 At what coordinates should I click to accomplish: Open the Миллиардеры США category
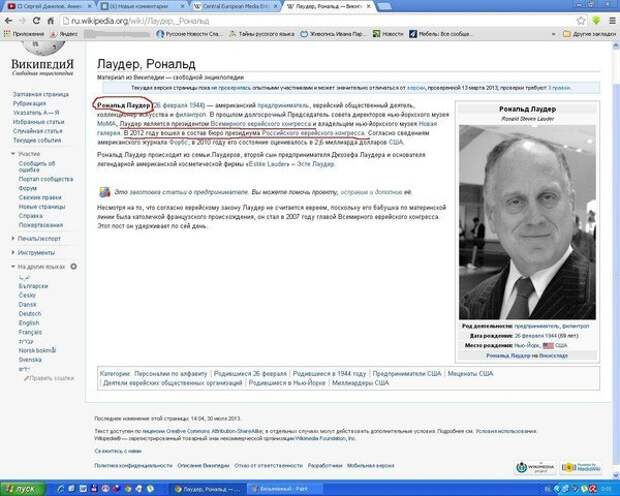pos(360,383)
